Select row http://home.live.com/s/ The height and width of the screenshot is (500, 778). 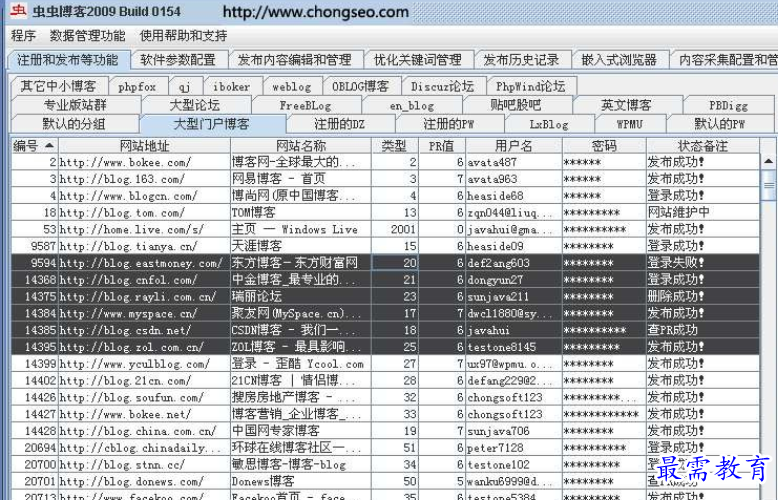385,230
